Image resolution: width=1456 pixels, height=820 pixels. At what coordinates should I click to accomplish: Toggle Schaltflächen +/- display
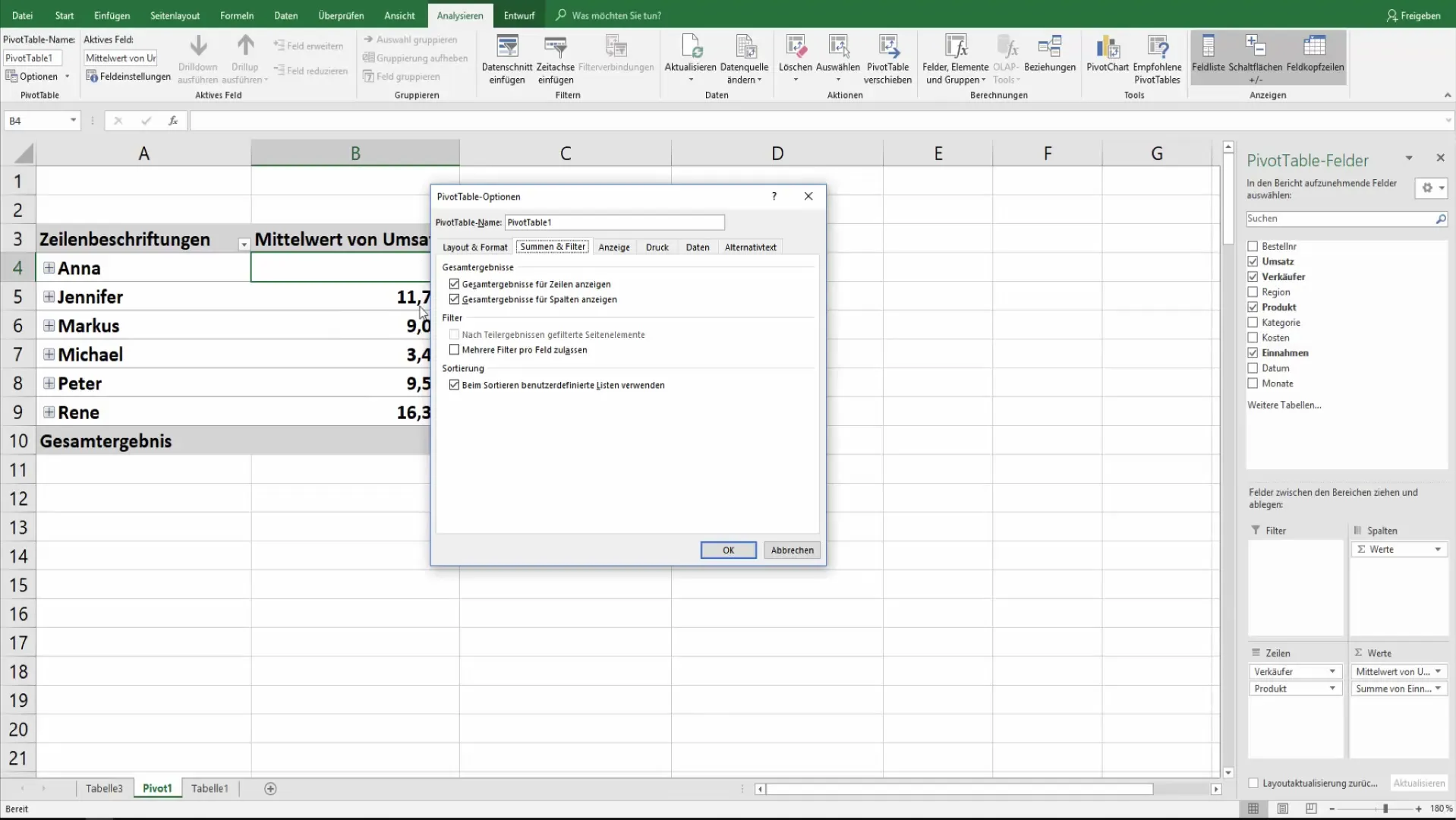coord(1256,58)
